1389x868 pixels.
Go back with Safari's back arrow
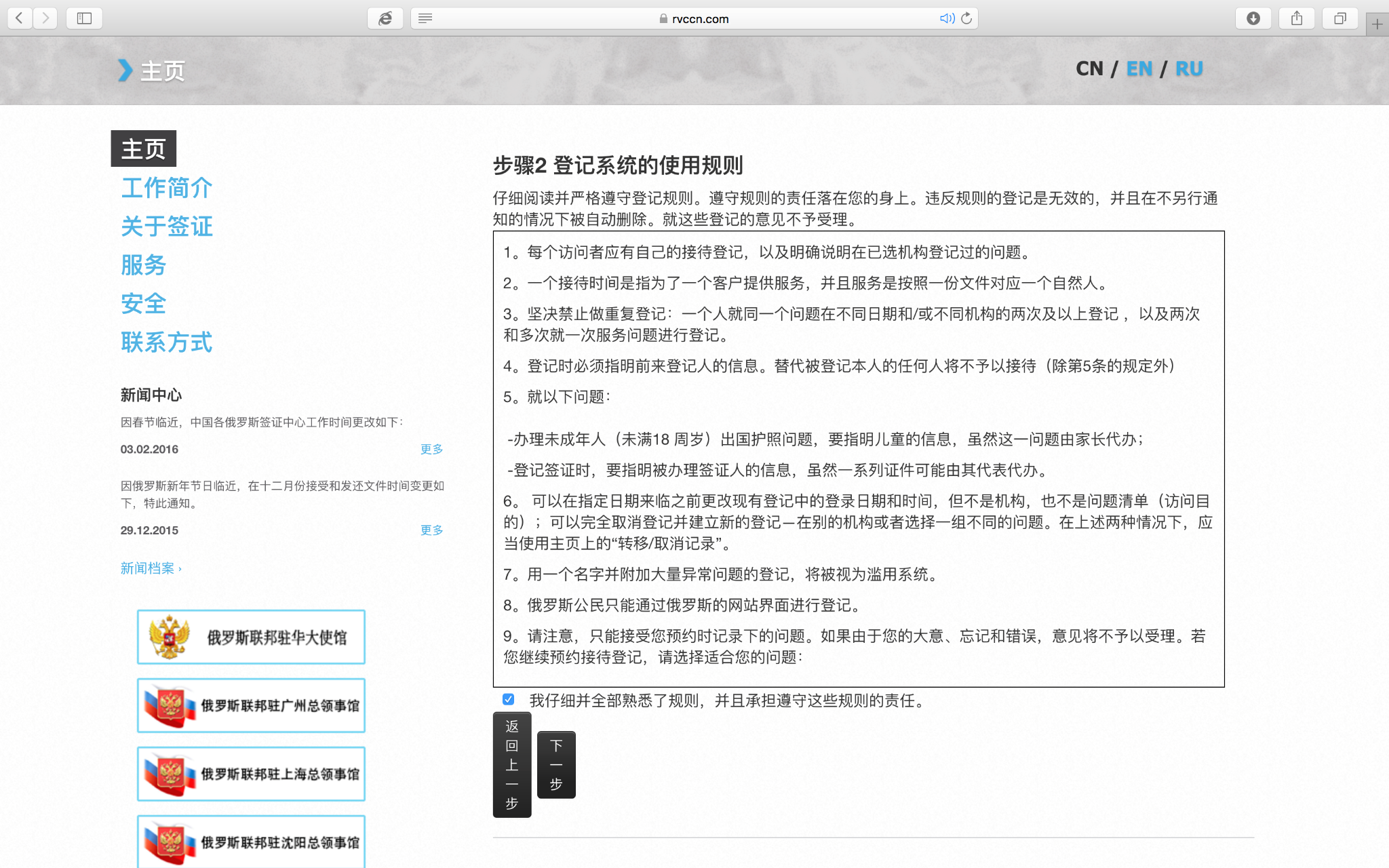pos(20,18)
